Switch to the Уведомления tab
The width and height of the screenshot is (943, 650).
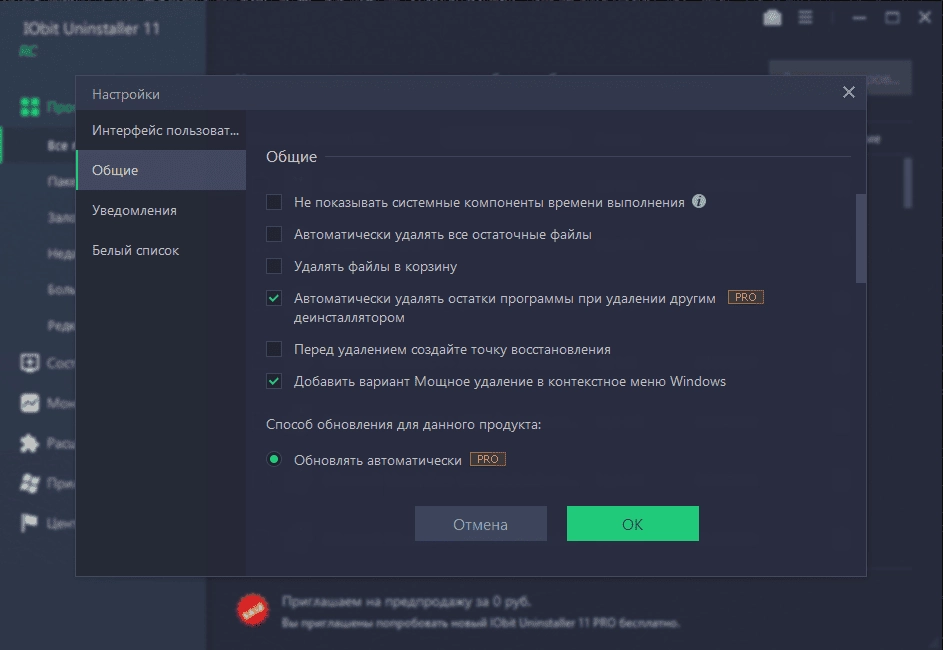pyautogui.click(x=161, y=210)
